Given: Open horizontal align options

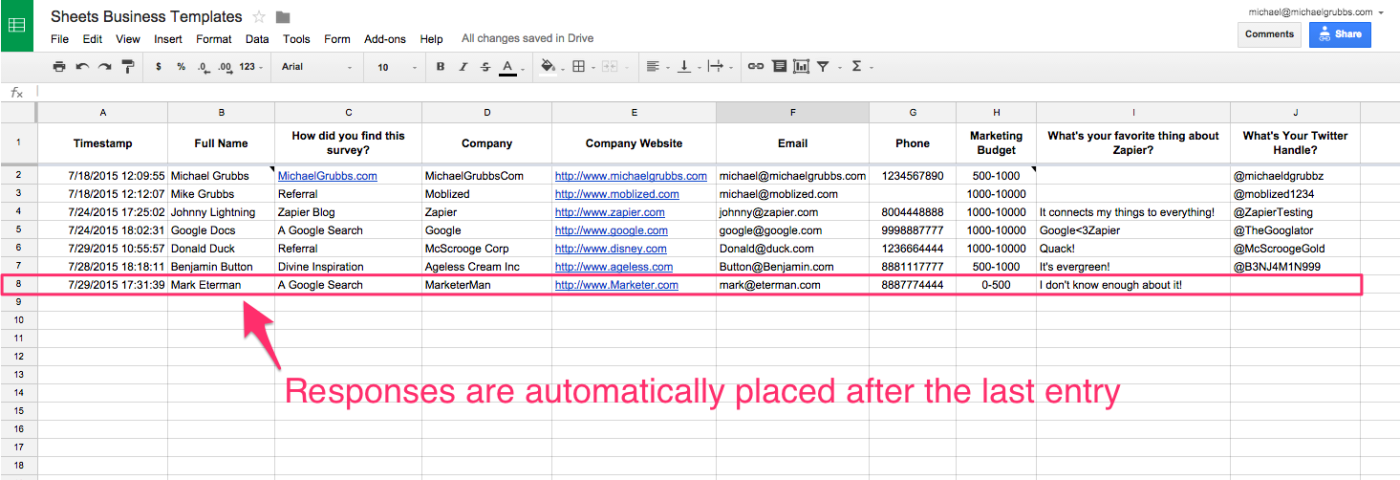Looking at the screenshot, I should pyautogui.click(x=656, y=67).
